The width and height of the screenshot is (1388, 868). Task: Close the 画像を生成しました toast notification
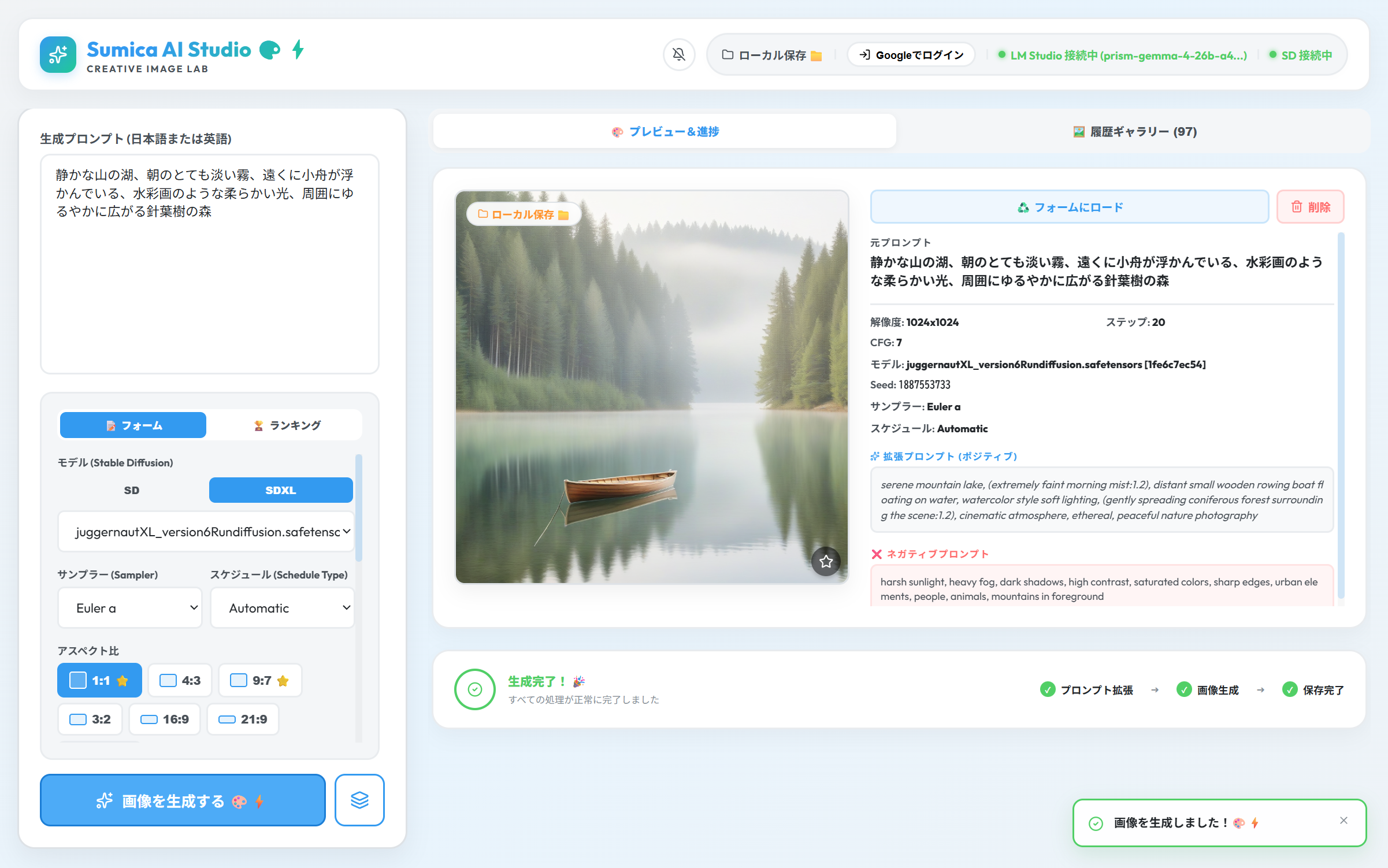coord(1344,821)
